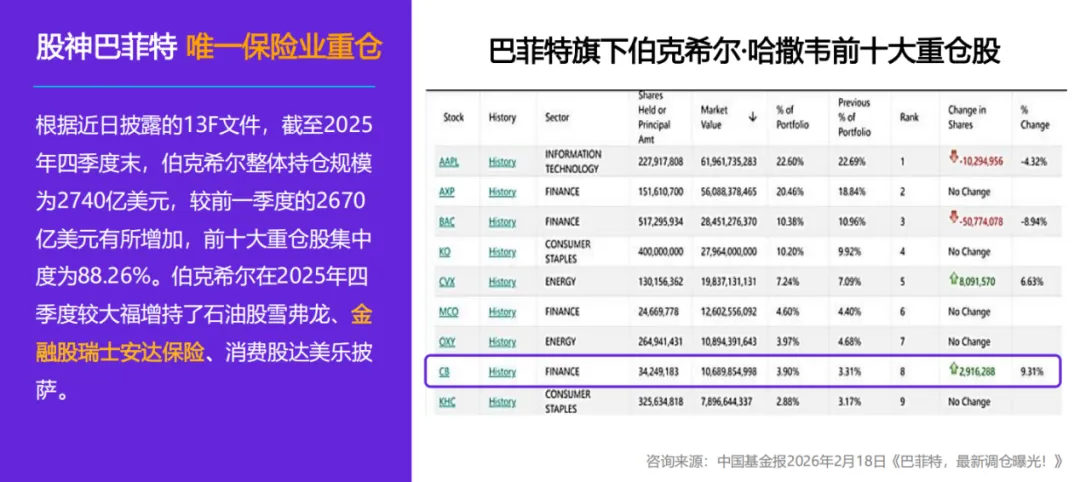1080x482 pixels.
Task: Click the sort arrow beside Market Value
Action: (x=753, y=117)
